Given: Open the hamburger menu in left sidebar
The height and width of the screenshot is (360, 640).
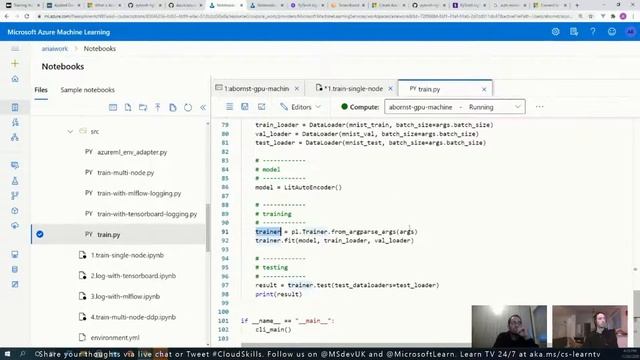Looking at the screenshot, I should click(x=15, y=49).
